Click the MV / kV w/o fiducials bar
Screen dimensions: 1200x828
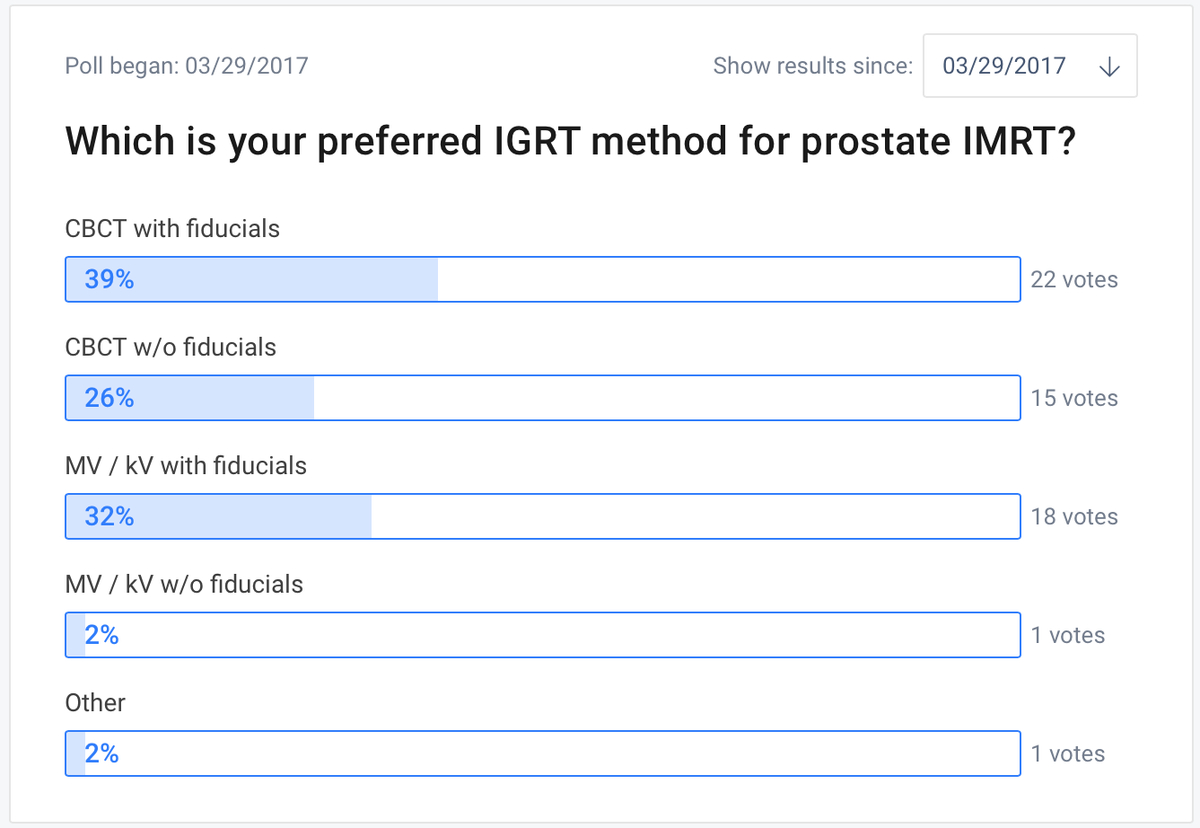543,635
